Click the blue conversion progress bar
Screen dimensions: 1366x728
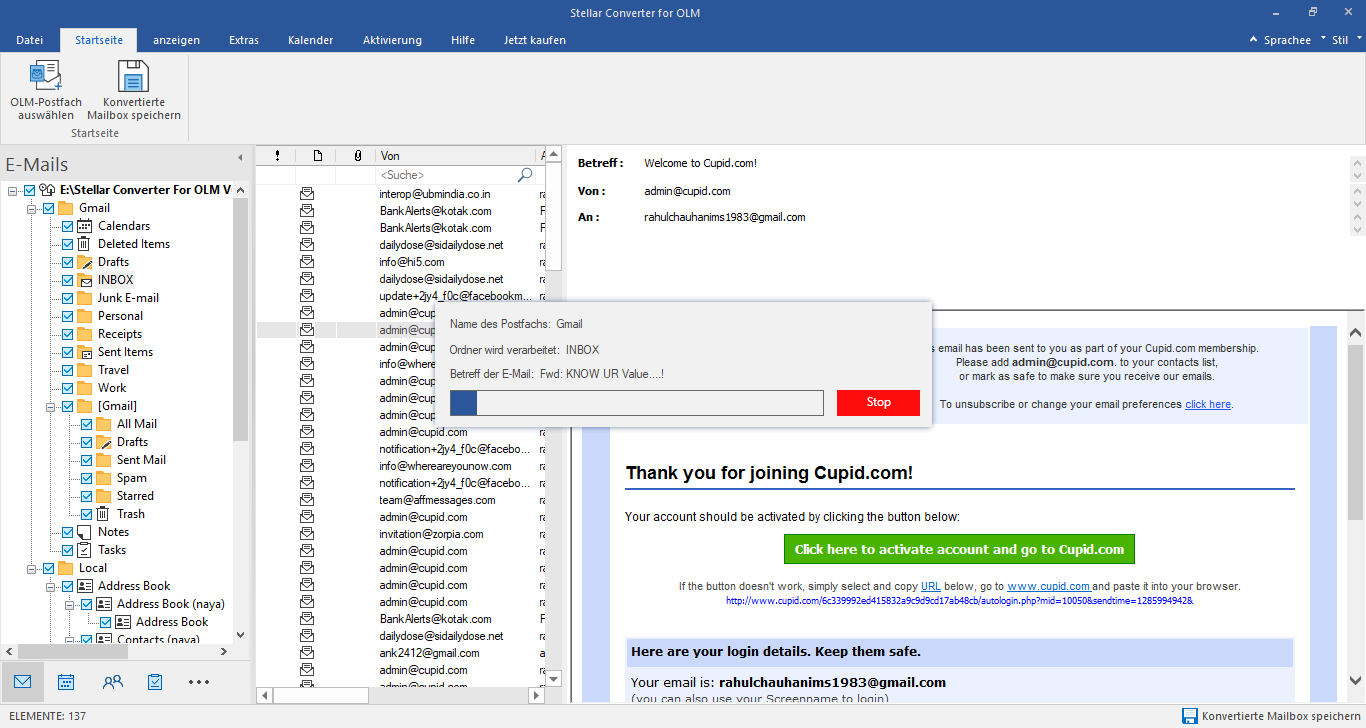[636, 402]
